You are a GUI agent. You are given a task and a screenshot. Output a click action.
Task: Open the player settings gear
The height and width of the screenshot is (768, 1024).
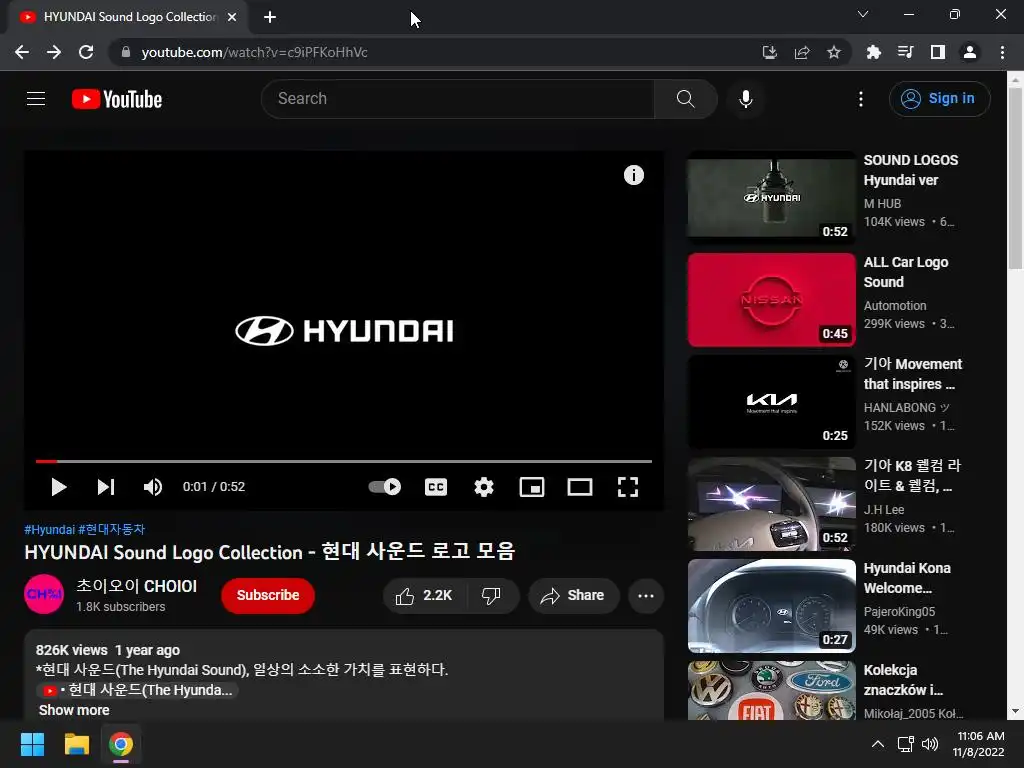(x=484, y=487)
